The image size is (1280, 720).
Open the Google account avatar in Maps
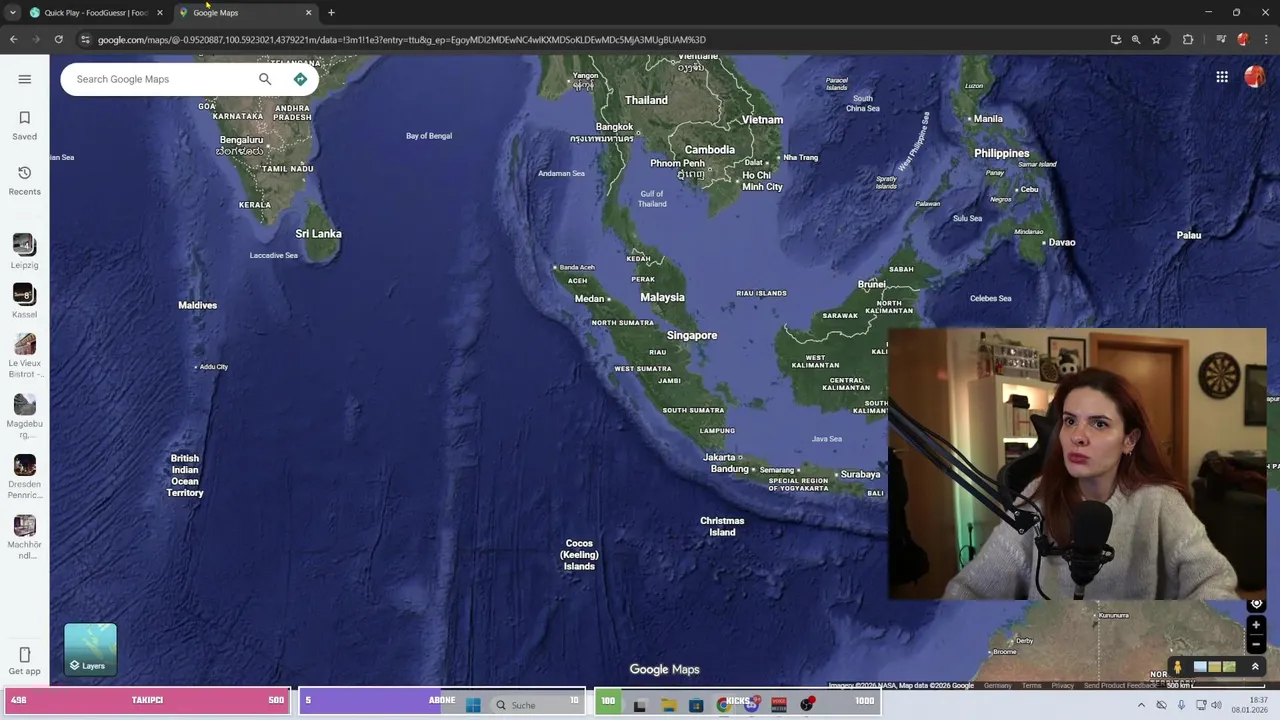click(x=1254, y=77)
